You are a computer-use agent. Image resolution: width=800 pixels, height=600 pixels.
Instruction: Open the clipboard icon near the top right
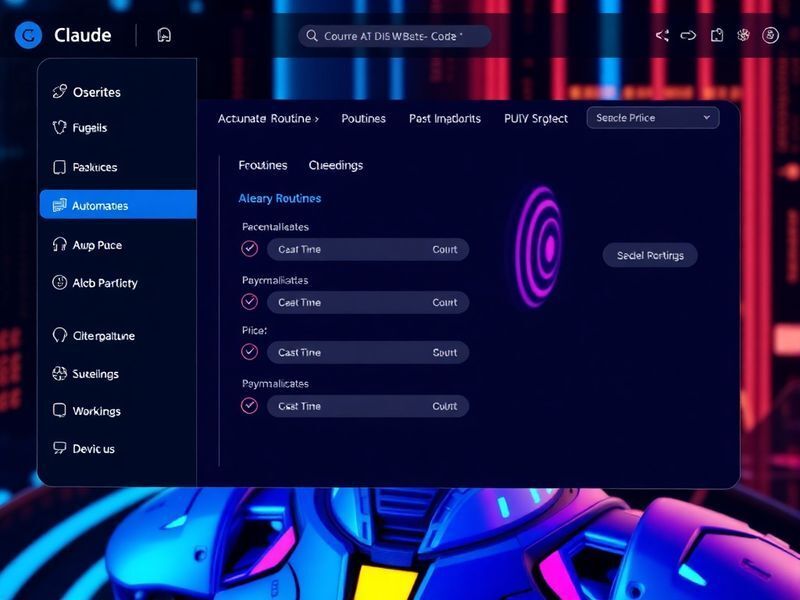pyautogui.click(x=716, y=34)
